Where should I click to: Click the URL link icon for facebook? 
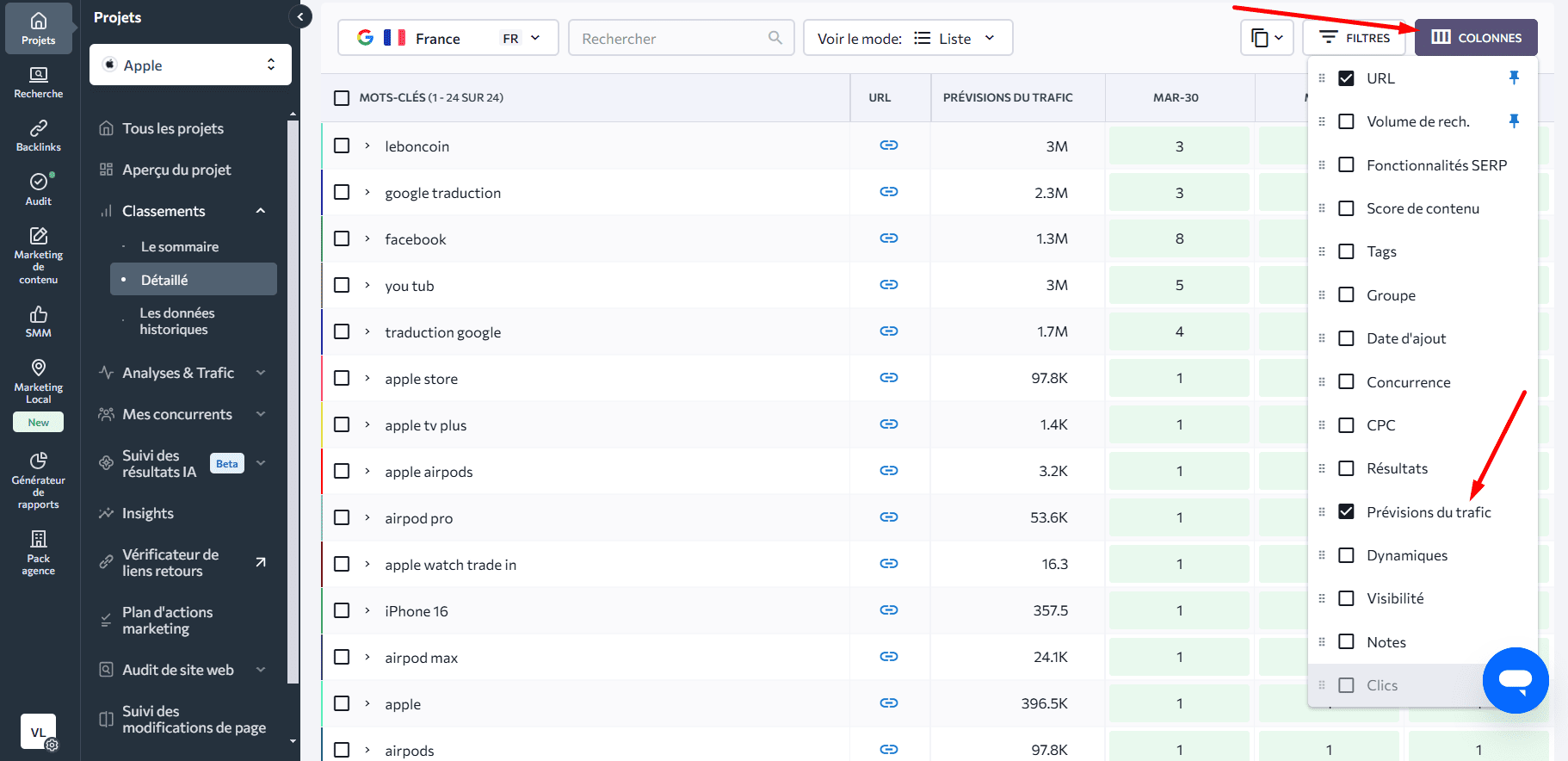click(889, 238)
